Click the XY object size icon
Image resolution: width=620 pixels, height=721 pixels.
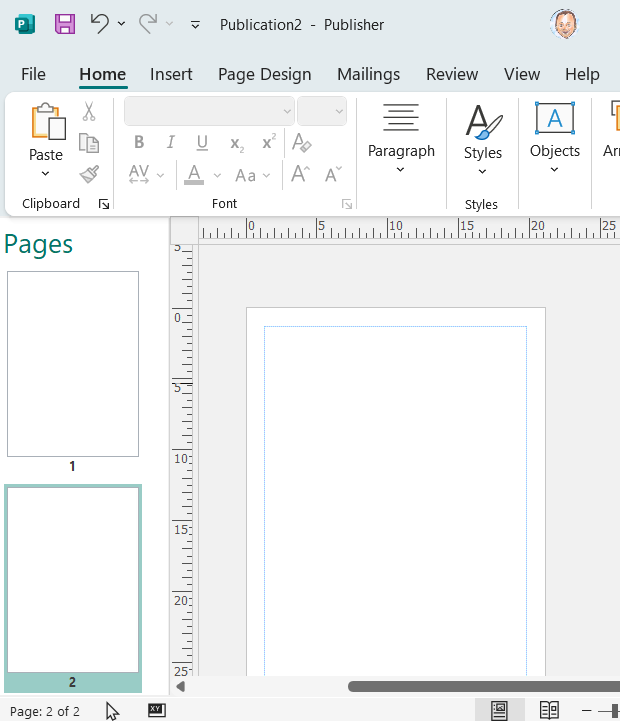(157, 710)
